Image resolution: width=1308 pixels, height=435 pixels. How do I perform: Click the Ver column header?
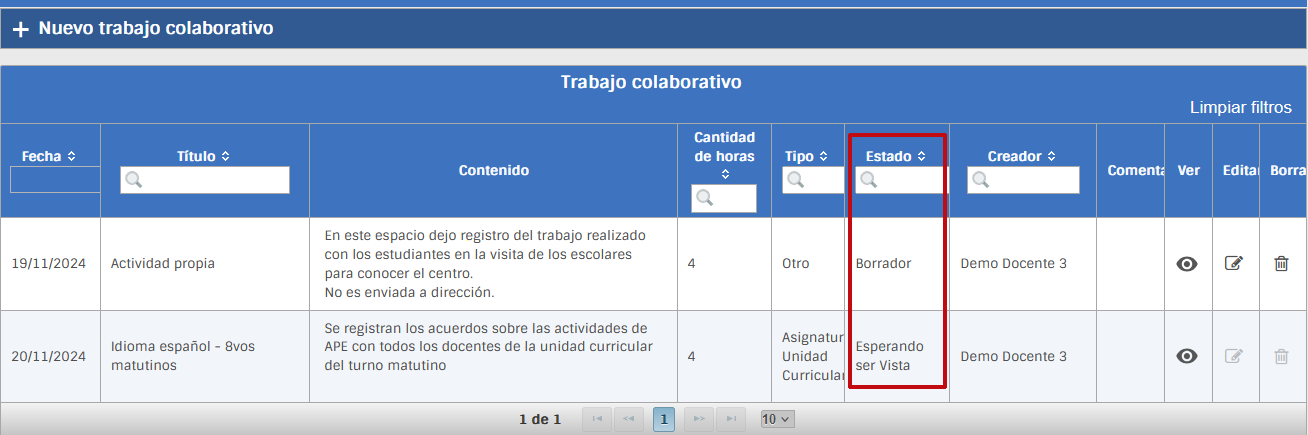pos(1188,170)
